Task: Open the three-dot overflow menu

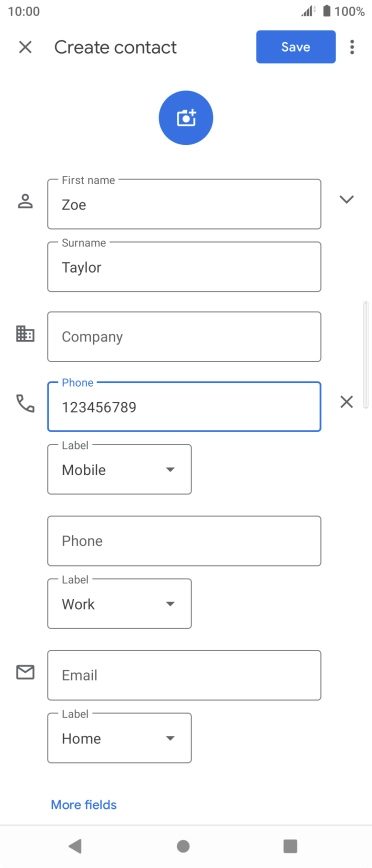Action: 352,47
